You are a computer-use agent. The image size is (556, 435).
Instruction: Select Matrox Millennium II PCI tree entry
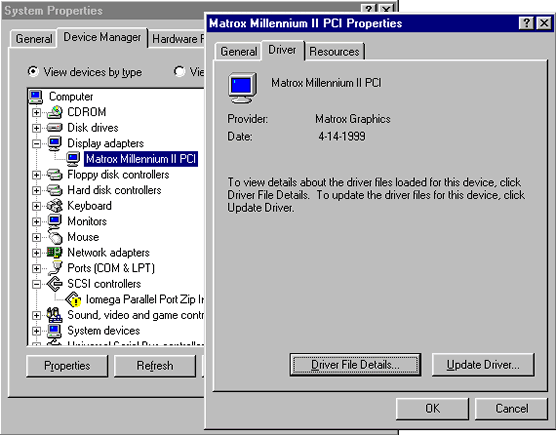(x=141, y=159)
